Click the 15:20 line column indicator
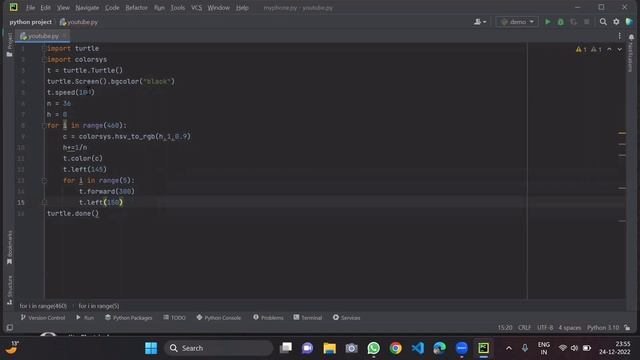 coord(504,328)
